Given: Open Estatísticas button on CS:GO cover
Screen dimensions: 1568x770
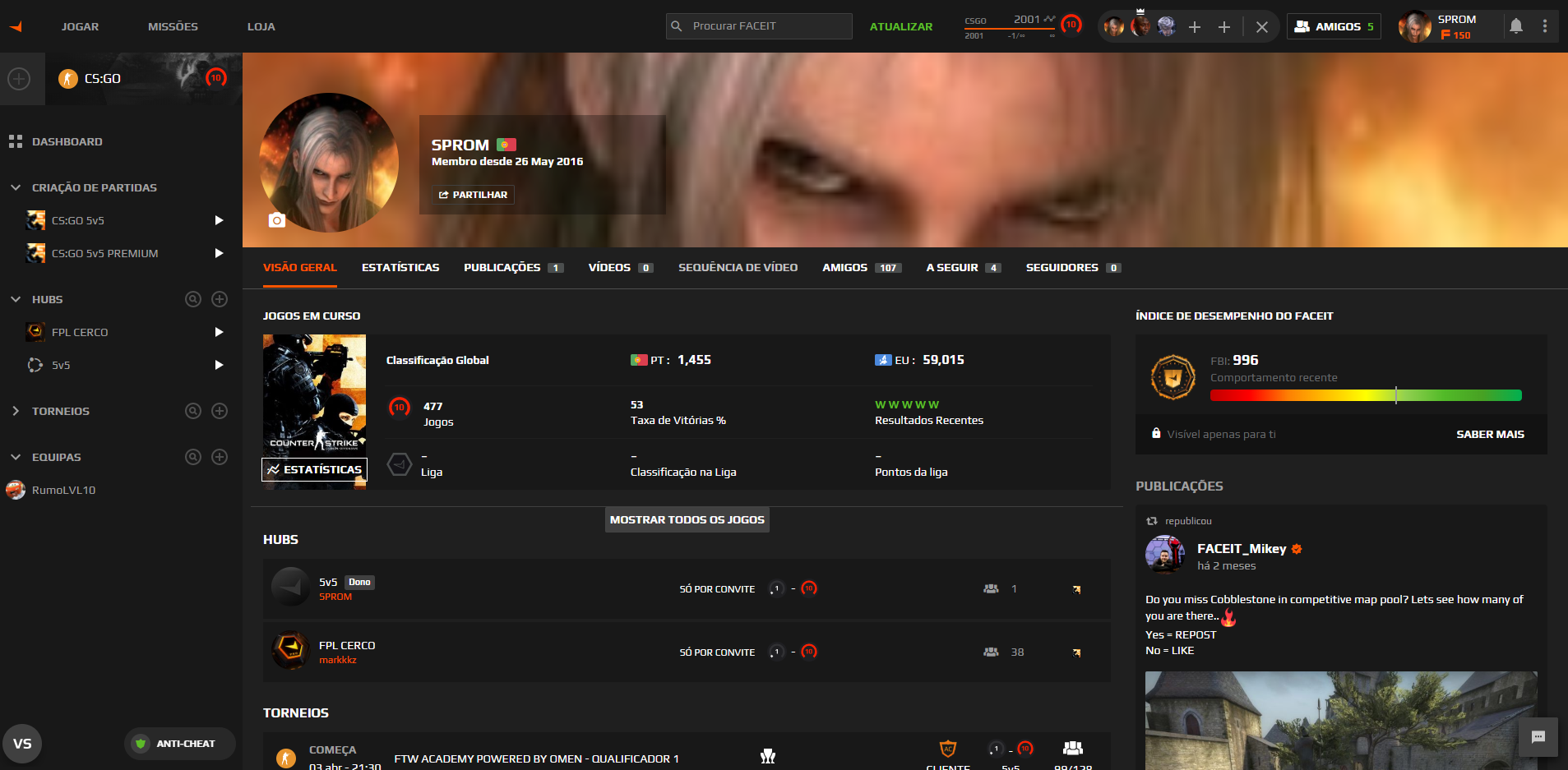Looking at the screenshot, I should pos(314,469).
